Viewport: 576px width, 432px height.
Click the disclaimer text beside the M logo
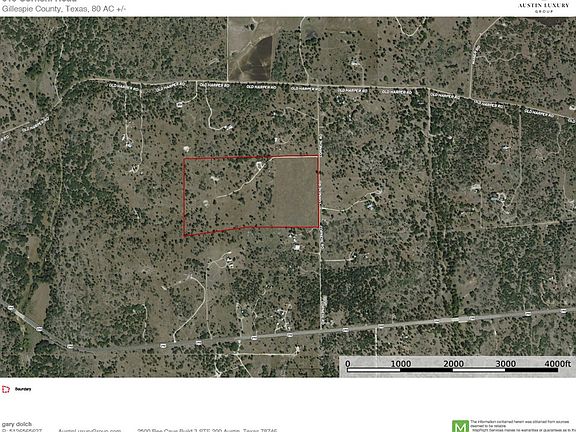523,426
